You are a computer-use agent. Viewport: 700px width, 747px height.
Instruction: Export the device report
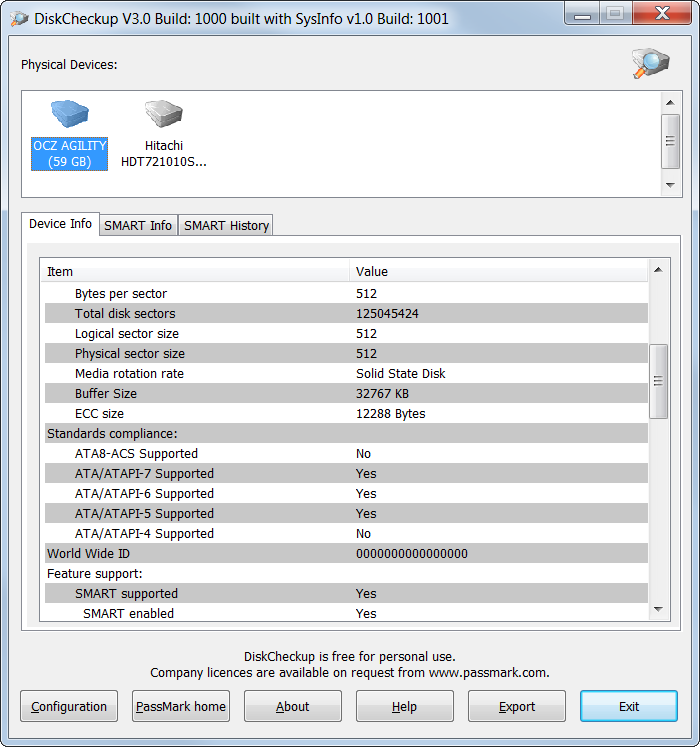point(517,706)
